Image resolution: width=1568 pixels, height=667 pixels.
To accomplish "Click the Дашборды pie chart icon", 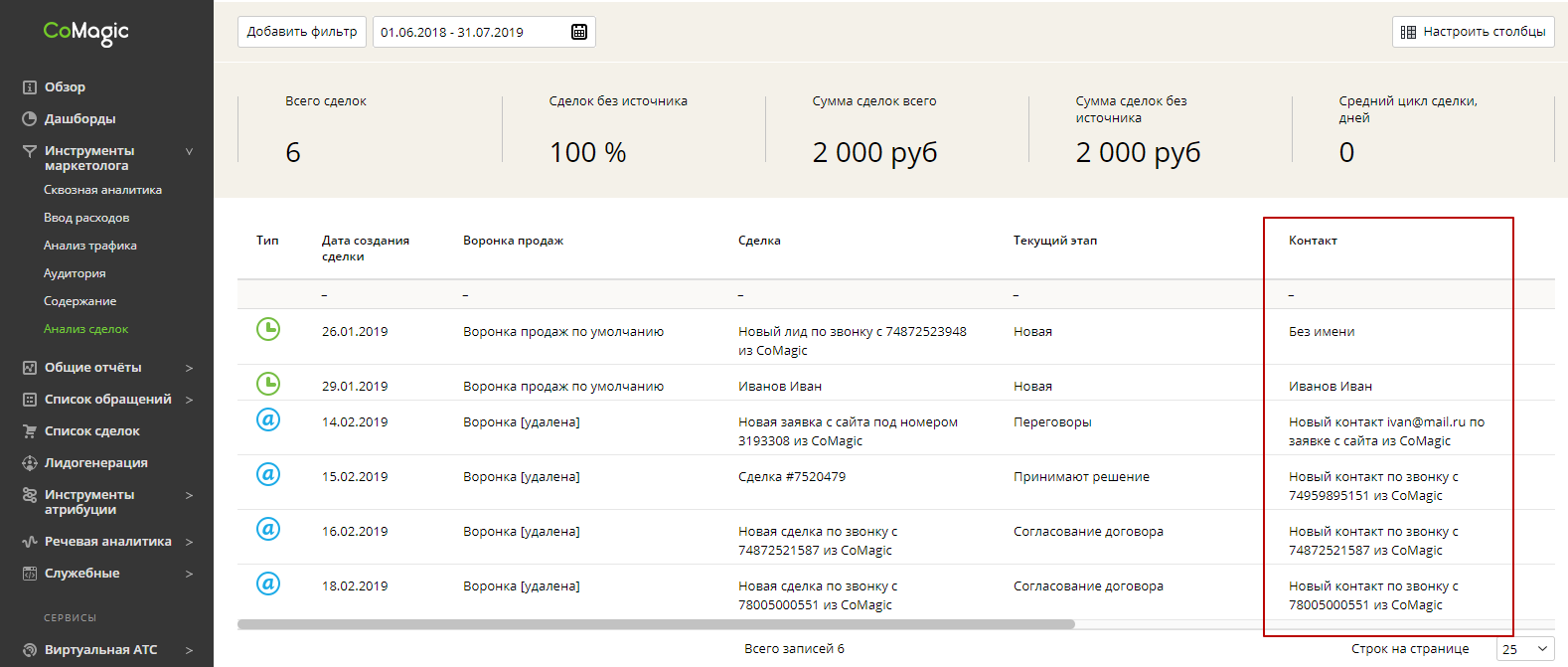I will (x=30, y=119).
